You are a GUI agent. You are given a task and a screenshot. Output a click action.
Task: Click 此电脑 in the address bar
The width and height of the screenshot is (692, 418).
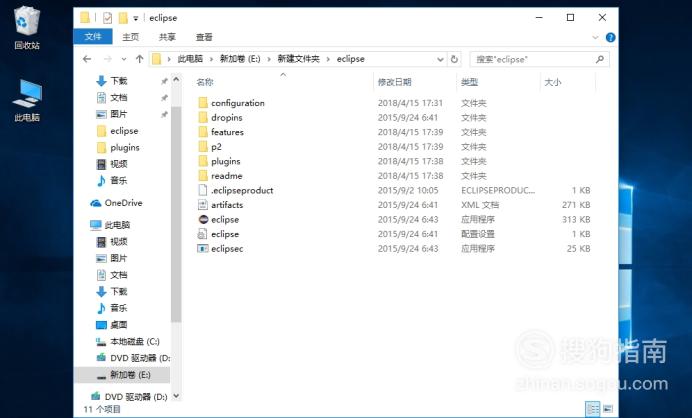[x=190, y=59]
